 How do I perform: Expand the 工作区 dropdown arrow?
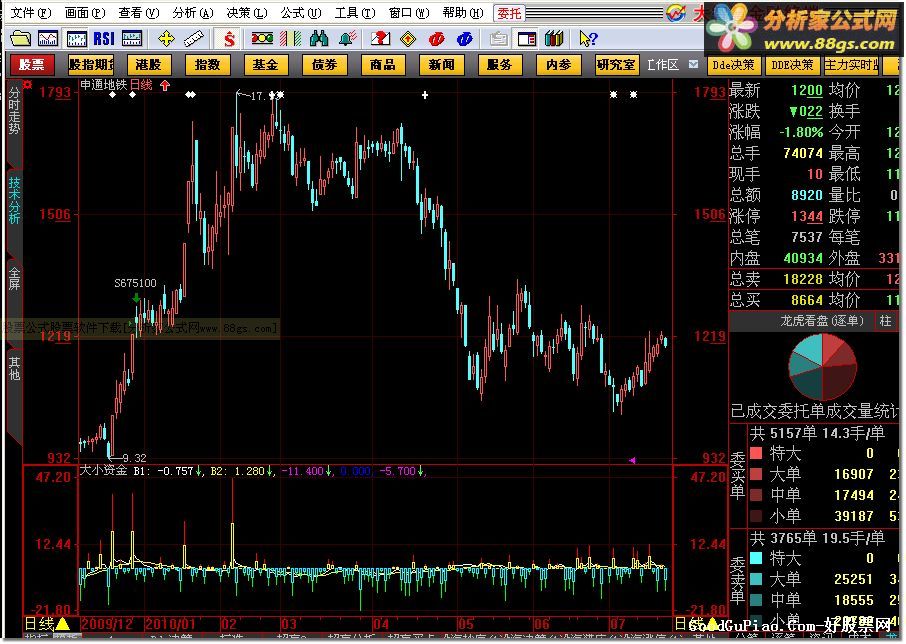[x=693, y=65]
